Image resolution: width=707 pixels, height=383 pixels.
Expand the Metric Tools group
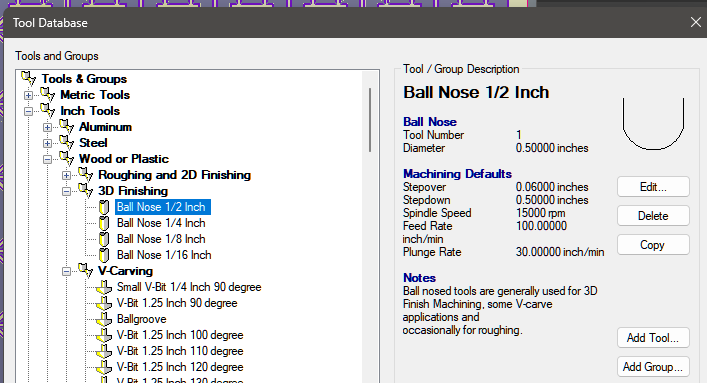pyautogui.click(x=28, y=95)
